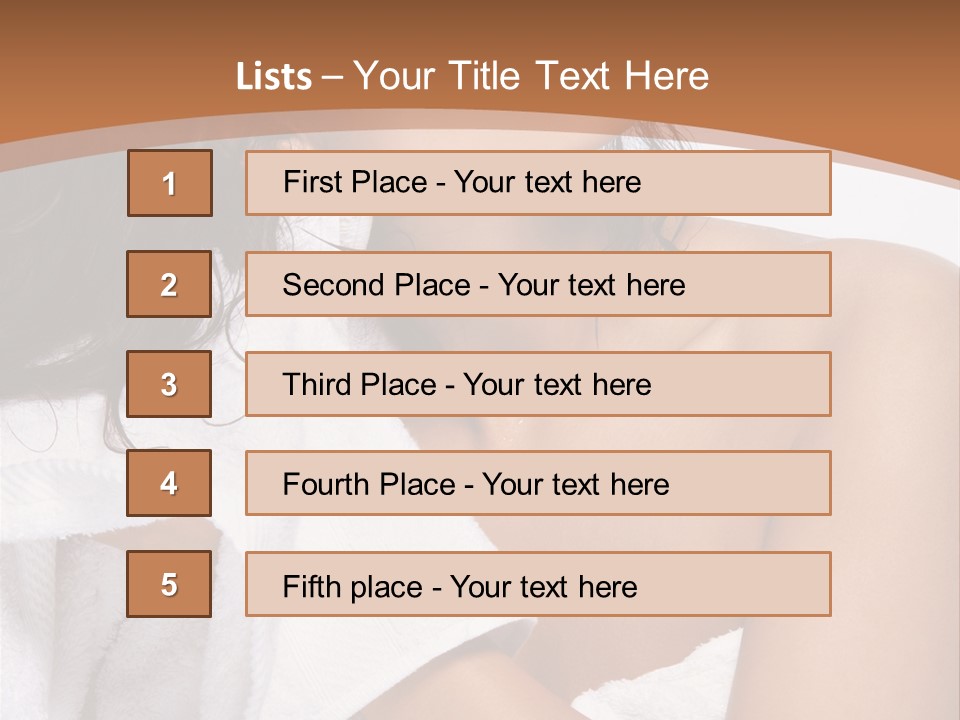
Task: Click the bold word "Lists" in the title
Action: (x=274, y=77)
